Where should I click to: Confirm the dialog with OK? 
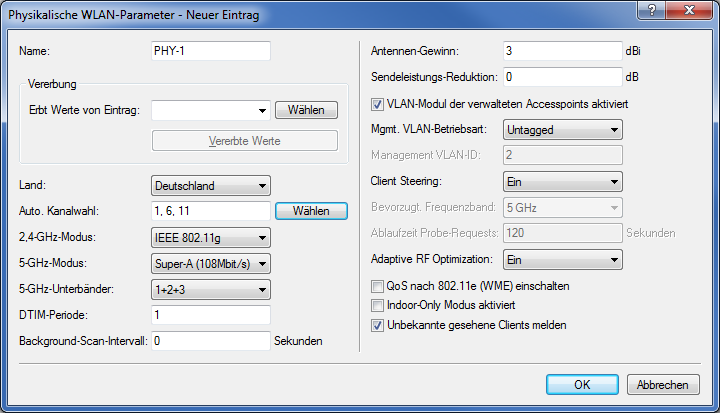[x=582, y=385]
